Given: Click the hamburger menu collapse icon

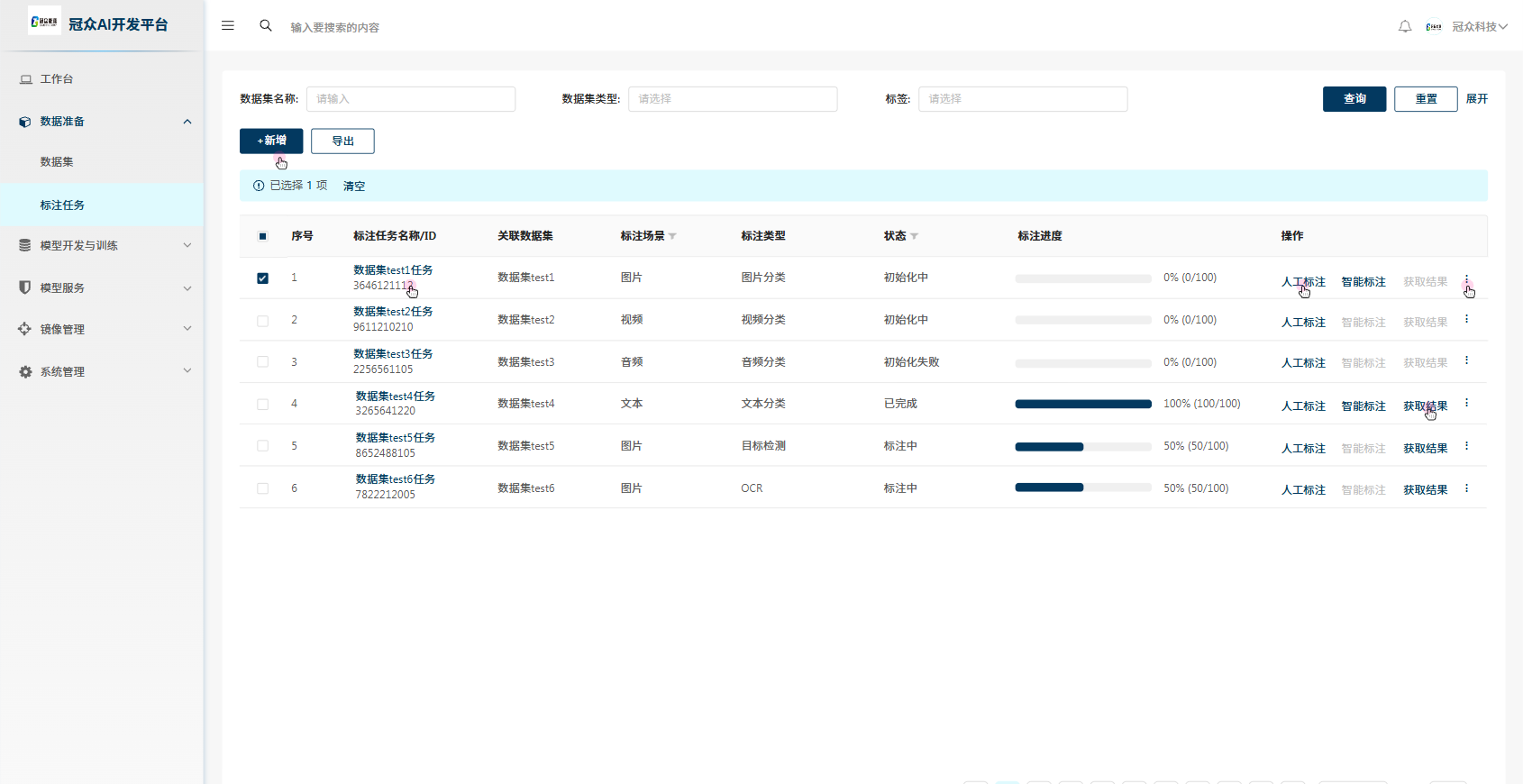Looking at the screenshot, I should click(x=228, y=26).
